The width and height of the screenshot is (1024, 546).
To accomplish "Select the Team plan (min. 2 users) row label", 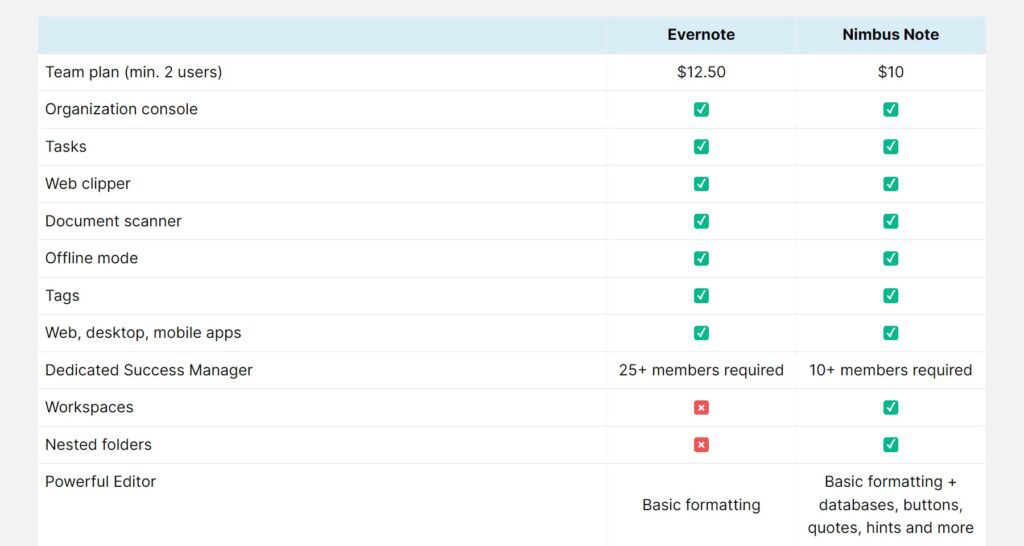I will pos(133,72).
